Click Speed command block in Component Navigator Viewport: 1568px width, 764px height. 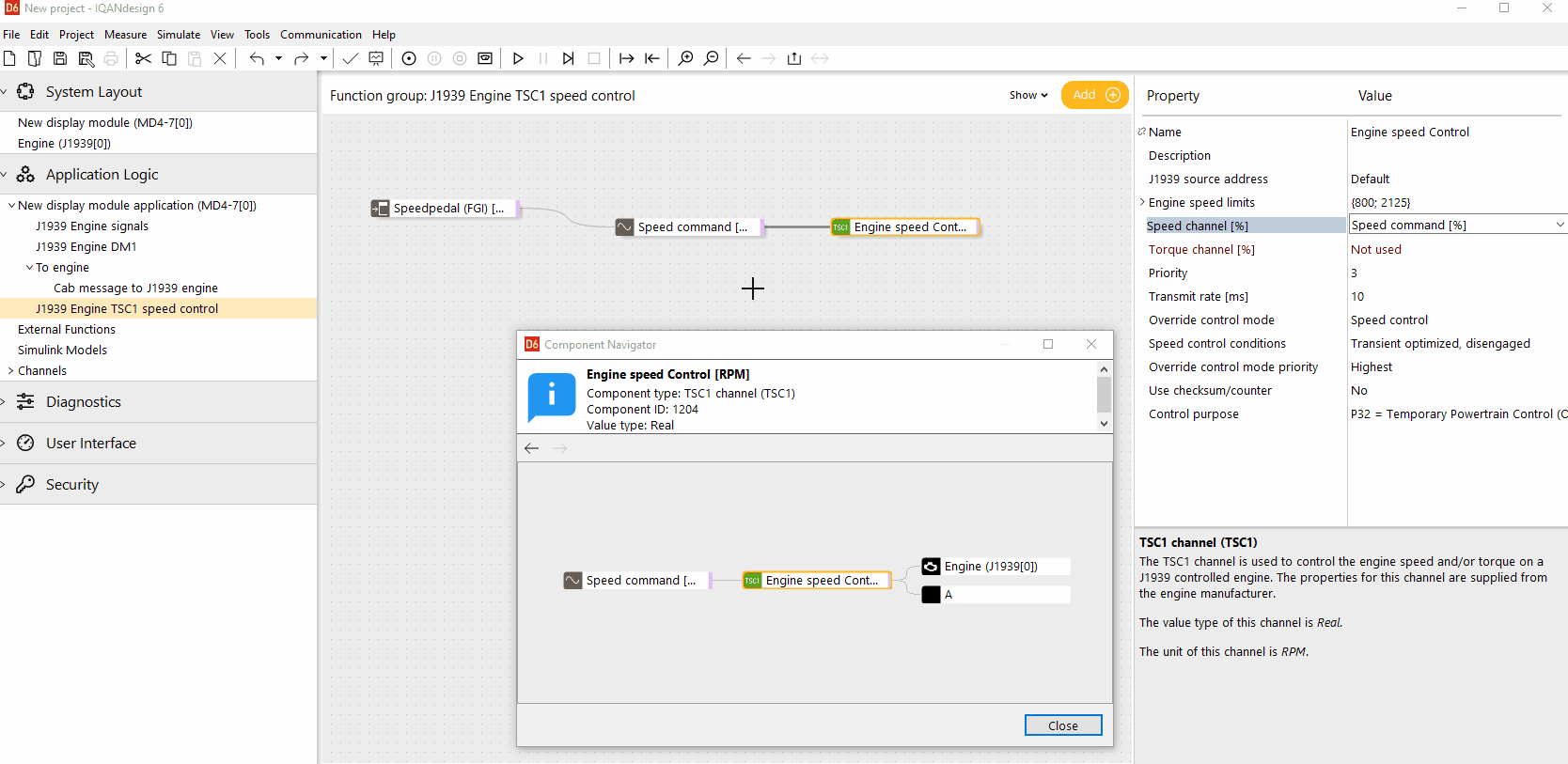tap(637, 581)
